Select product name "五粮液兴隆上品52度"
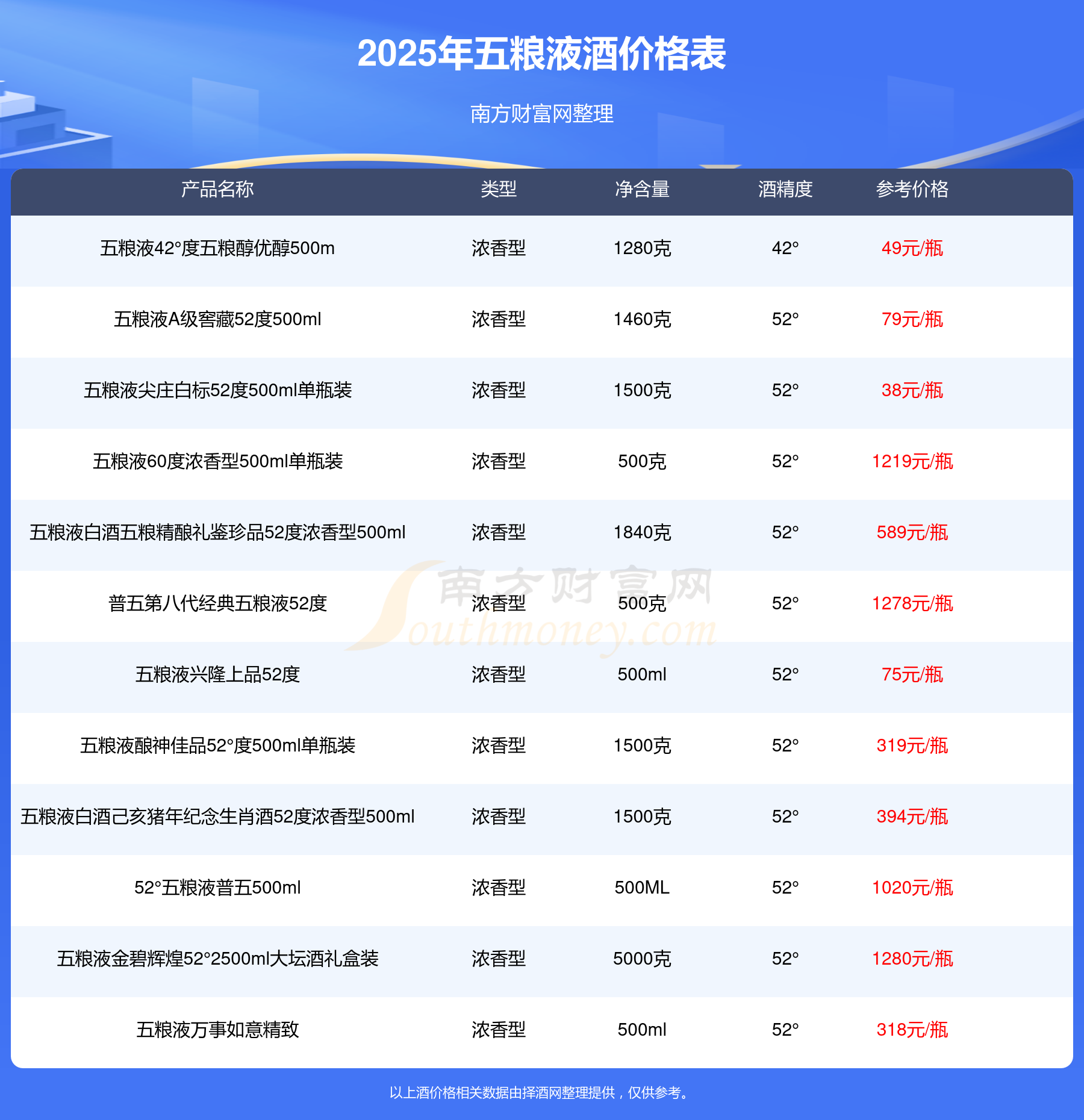The height and width of the screenshot is (1120, 1084). tap(217, 674)
